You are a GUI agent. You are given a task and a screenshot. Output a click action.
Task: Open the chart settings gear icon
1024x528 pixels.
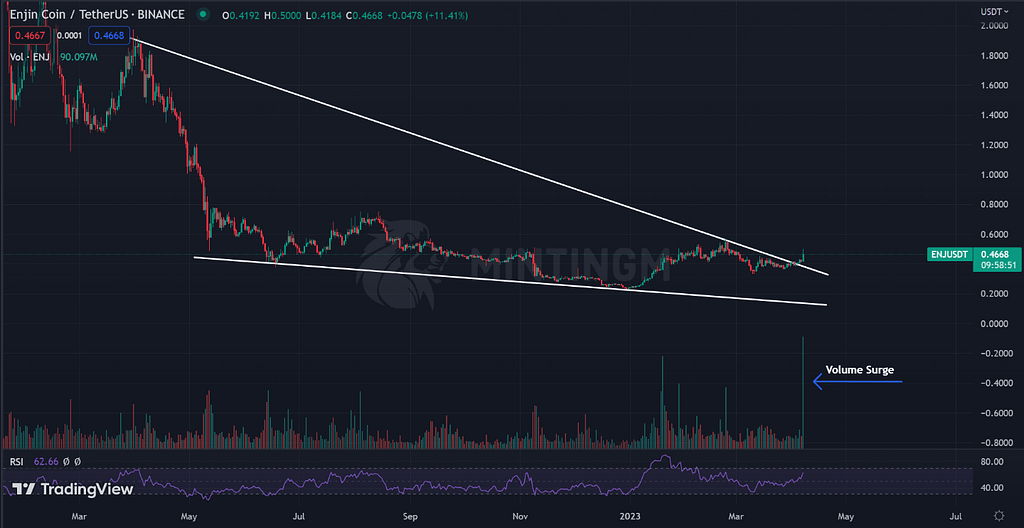(x=999, y=516)
